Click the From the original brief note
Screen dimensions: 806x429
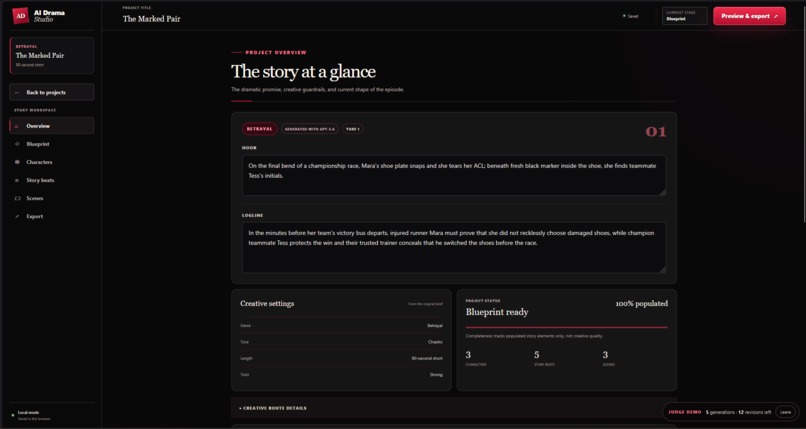(426, 304)
